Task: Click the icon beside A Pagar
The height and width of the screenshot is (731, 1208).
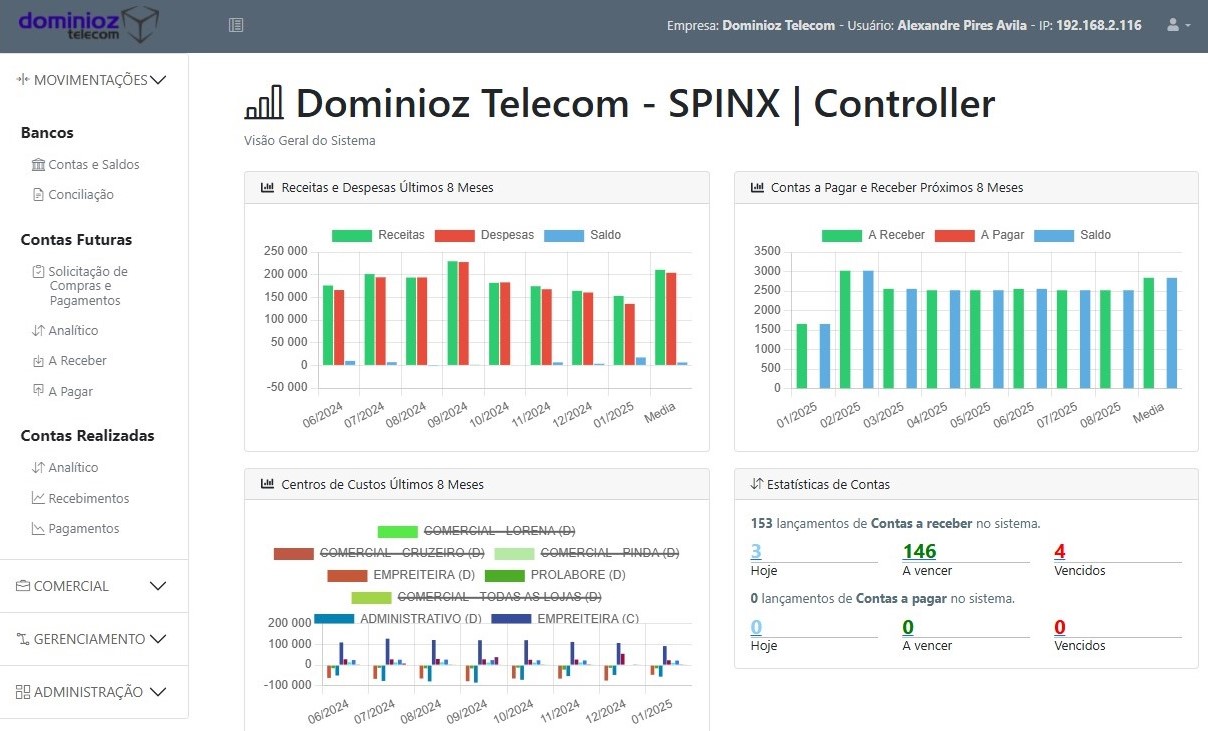Action: pyautogui.click(x=38, y=391)
